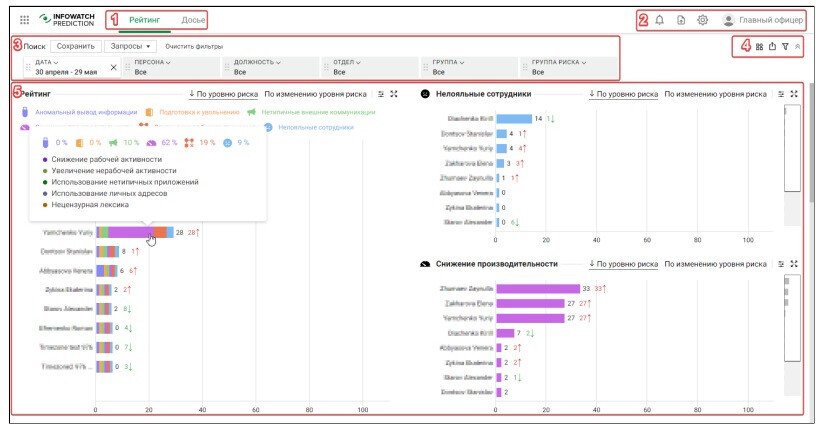This screenshot has height=424, width=823.
Task: Open the Запросы dropdown
Action: pyautogui.click(x=130, y=46)
